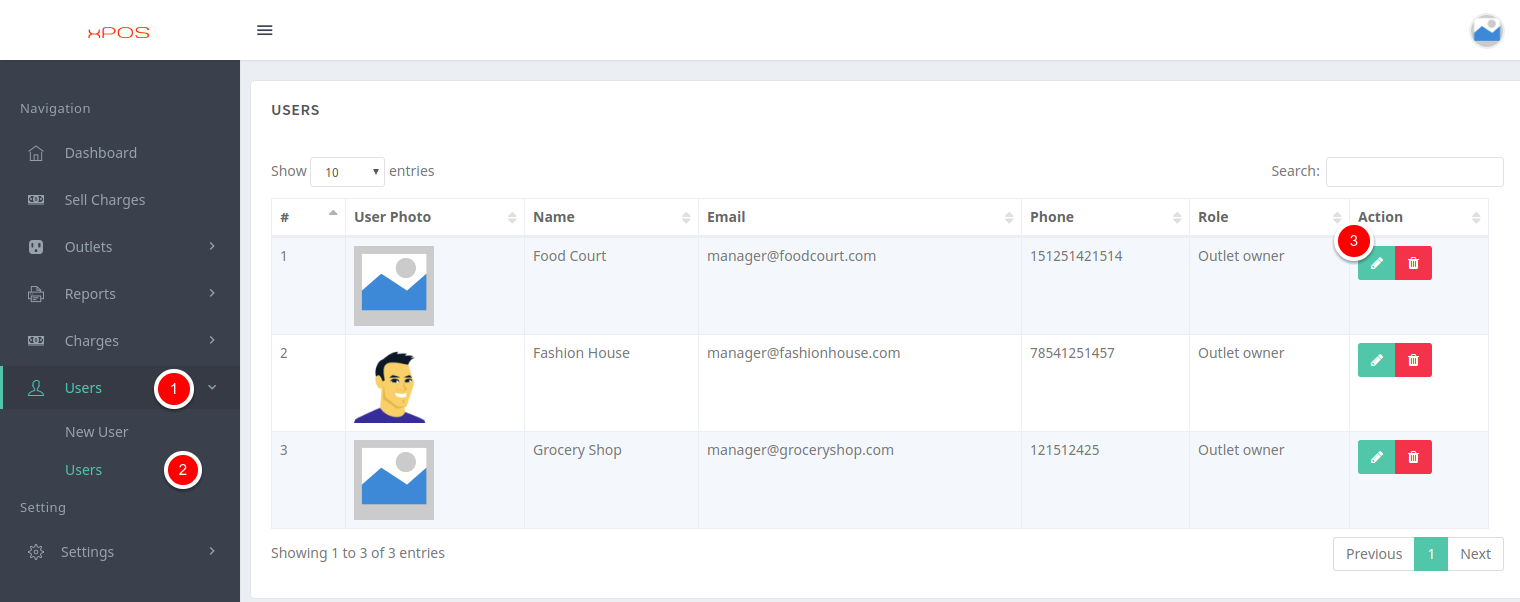Expand Settings submenu chevron
1520x602 pixels.
click(212, 551)
